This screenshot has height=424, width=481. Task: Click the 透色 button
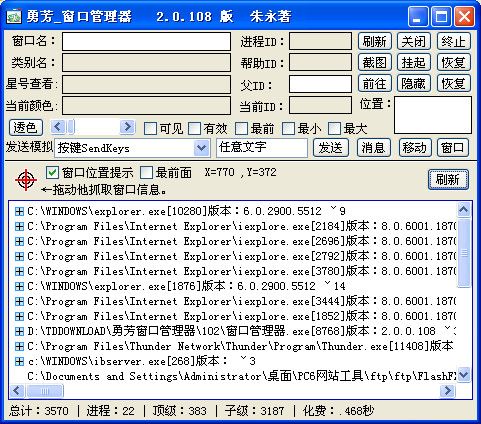click(x=26, y=127)
